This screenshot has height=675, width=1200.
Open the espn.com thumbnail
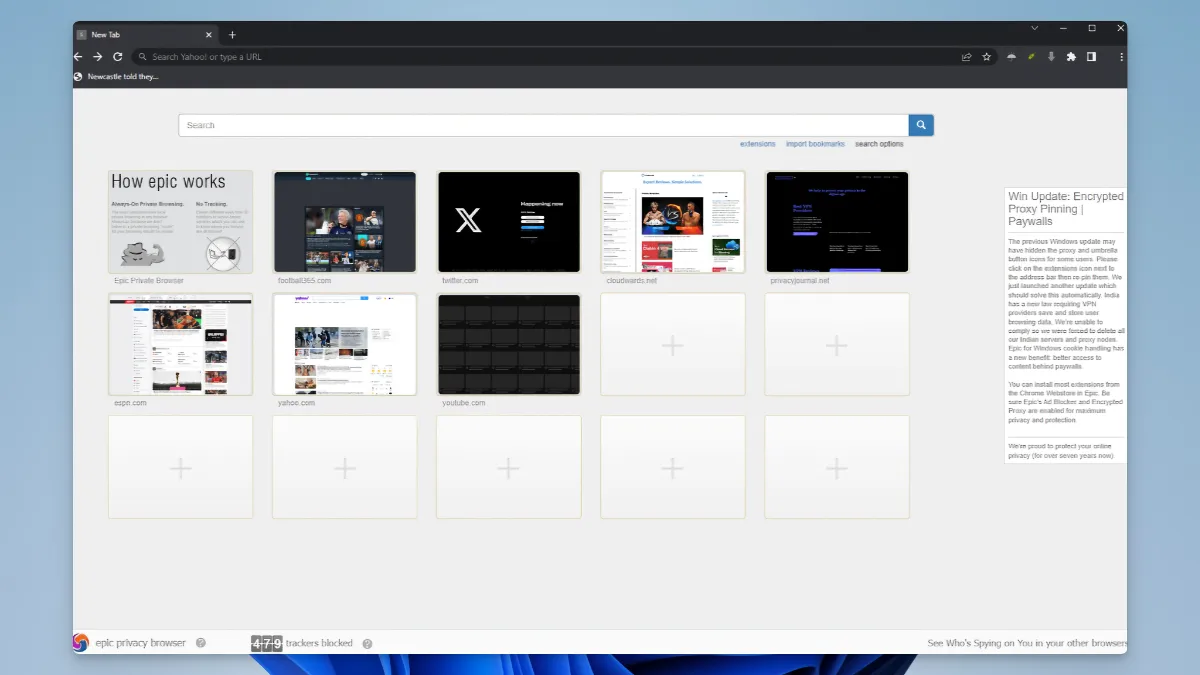point(180,344)
